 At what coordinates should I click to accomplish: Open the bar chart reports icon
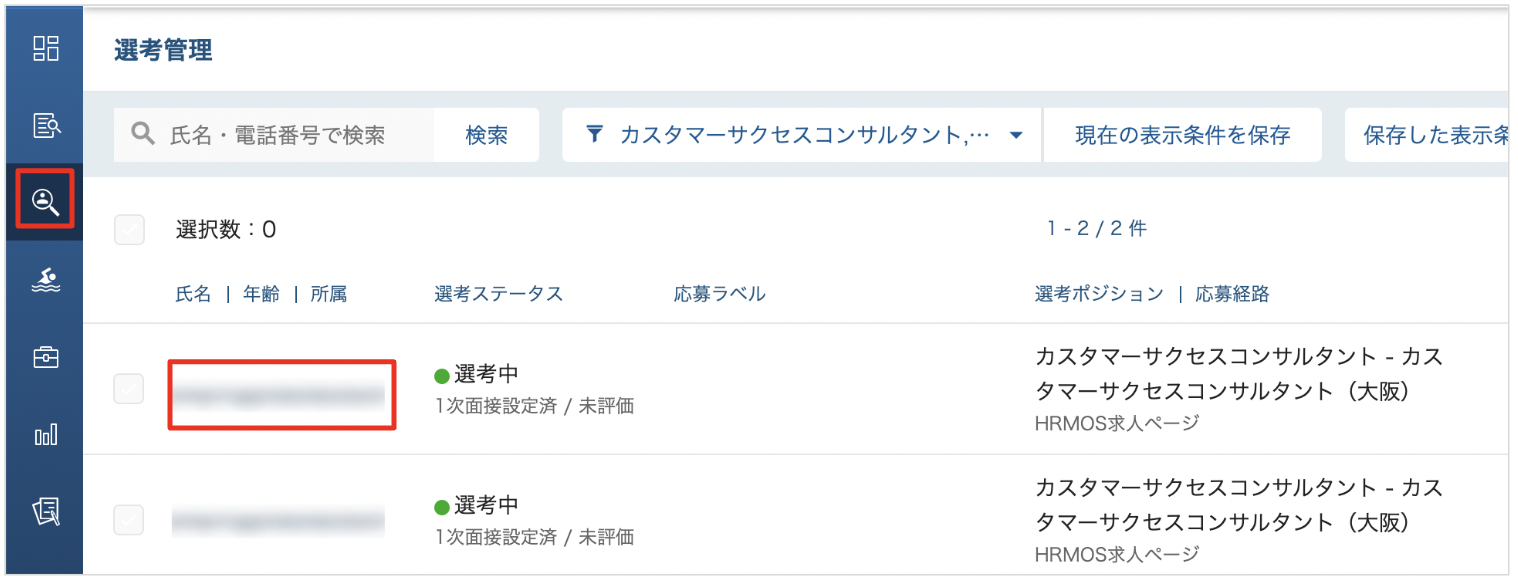(x=46, y=434)
